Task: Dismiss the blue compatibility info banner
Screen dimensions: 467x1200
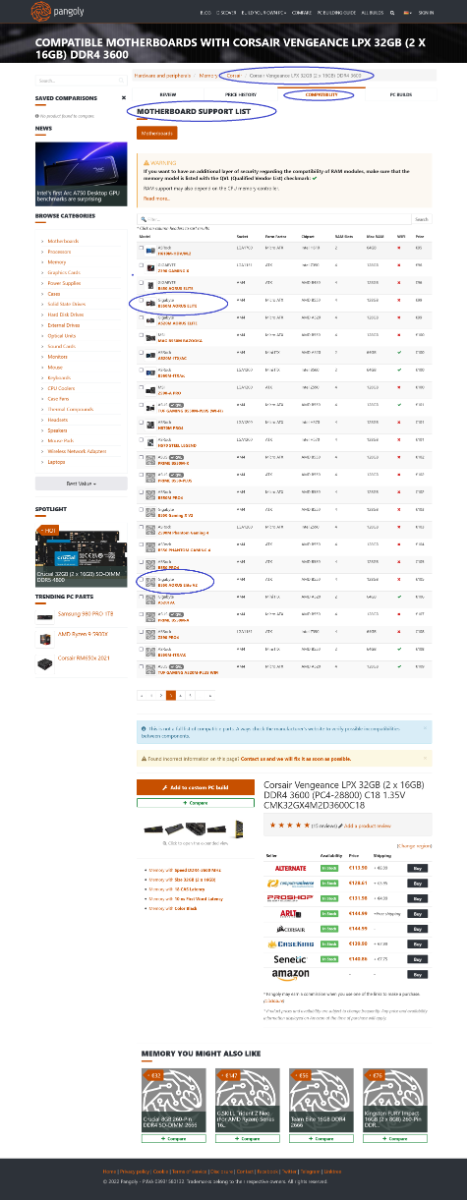Action: [427, 729]
